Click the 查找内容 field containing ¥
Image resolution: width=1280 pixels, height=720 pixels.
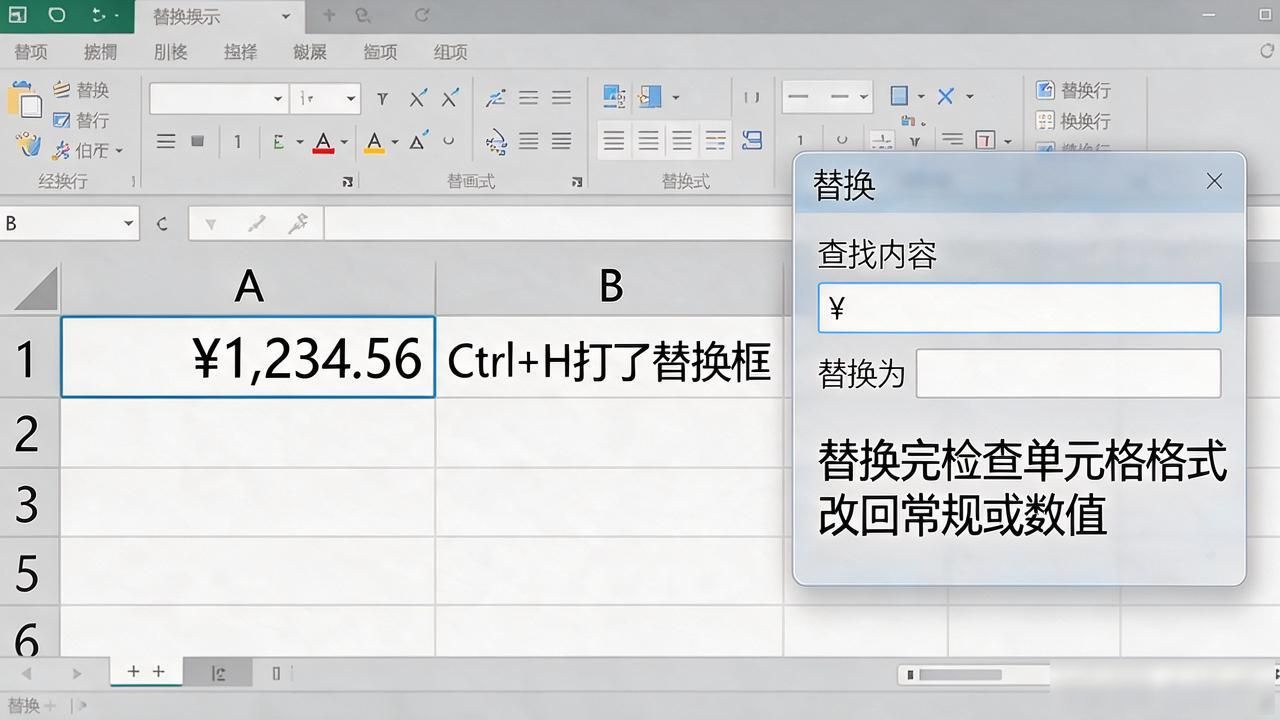(1019, 307)
